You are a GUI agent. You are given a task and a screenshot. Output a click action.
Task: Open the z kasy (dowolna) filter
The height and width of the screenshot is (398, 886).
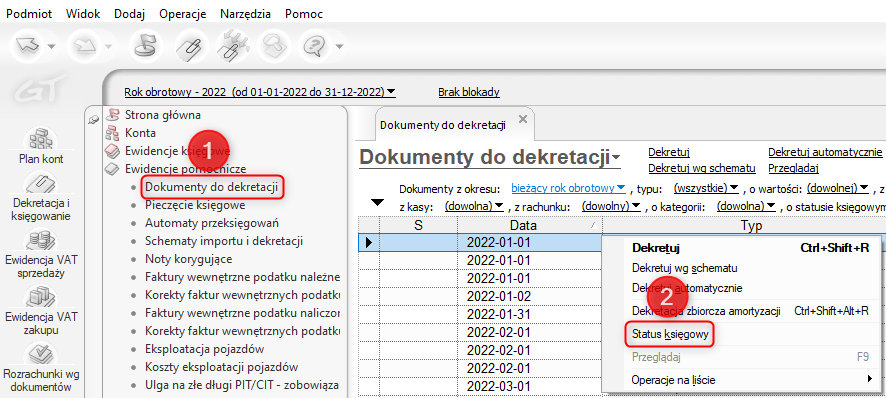point(474,206)
